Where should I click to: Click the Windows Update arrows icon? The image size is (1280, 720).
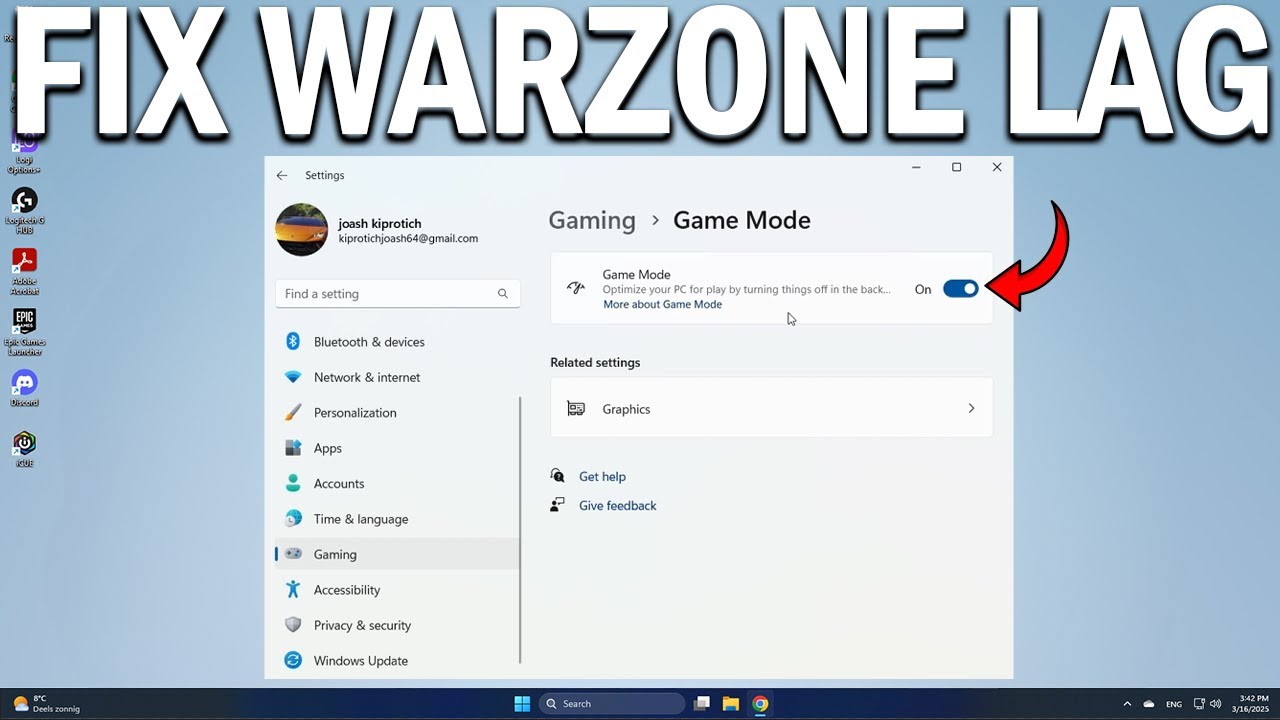tap(293, 661)
